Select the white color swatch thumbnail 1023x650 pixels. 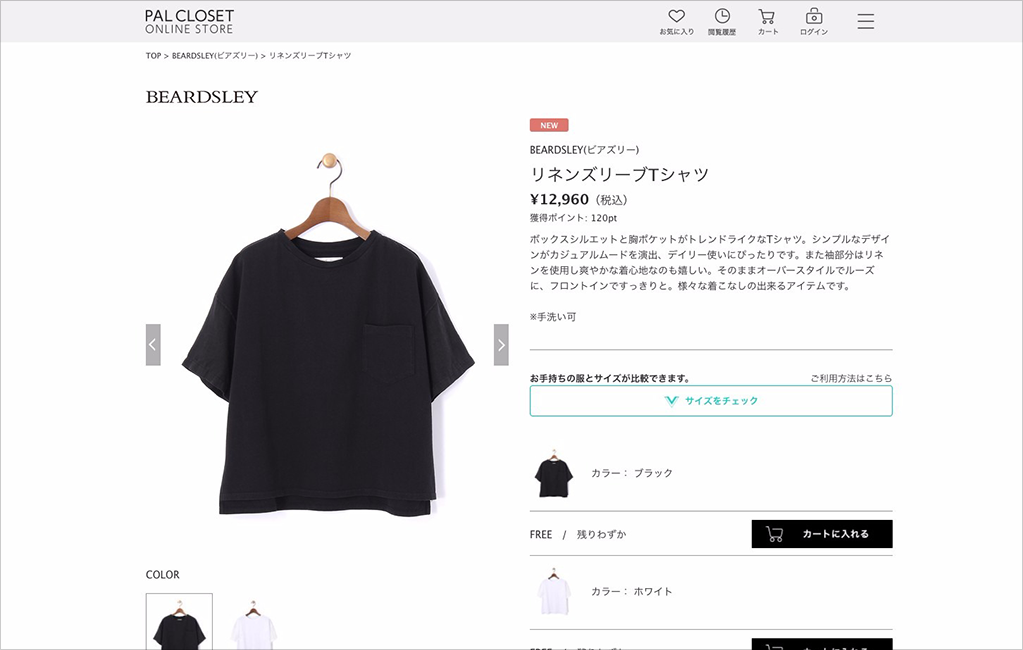[253, 621]
